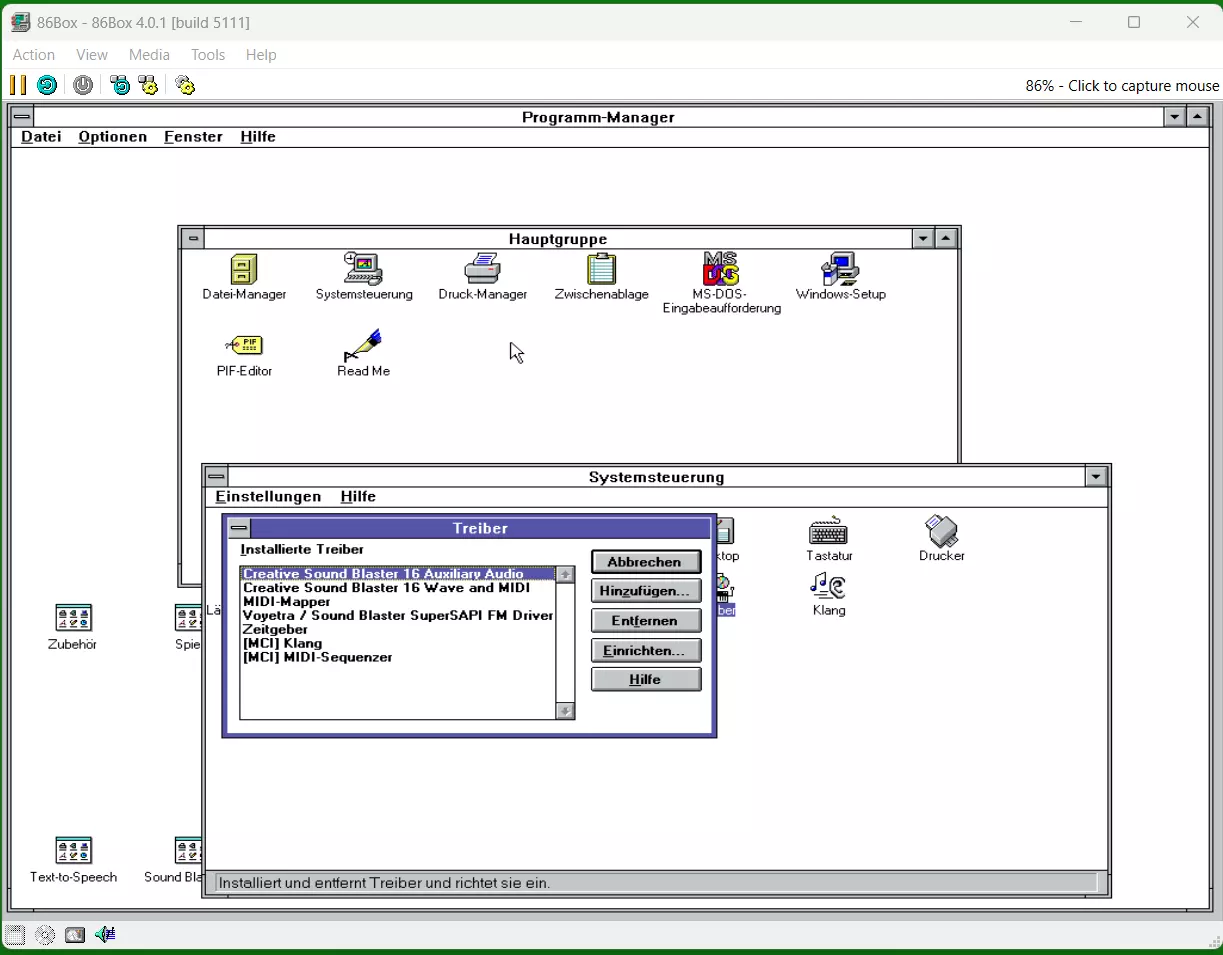
Task: Open the Hauptgruppe window control menu box
Action: pyautogui.click(x=193, y=239)
